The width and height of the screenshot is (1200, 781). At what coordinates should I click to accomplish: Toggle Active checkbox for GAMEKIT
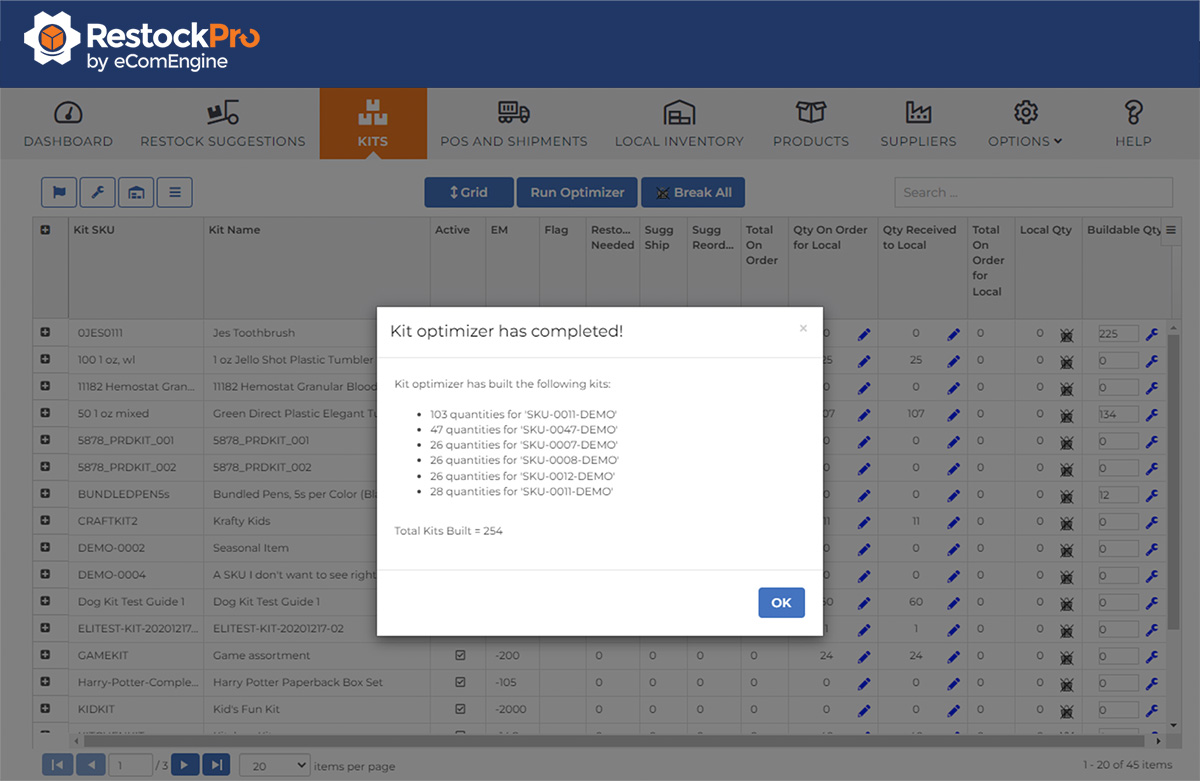click(460, 656)
